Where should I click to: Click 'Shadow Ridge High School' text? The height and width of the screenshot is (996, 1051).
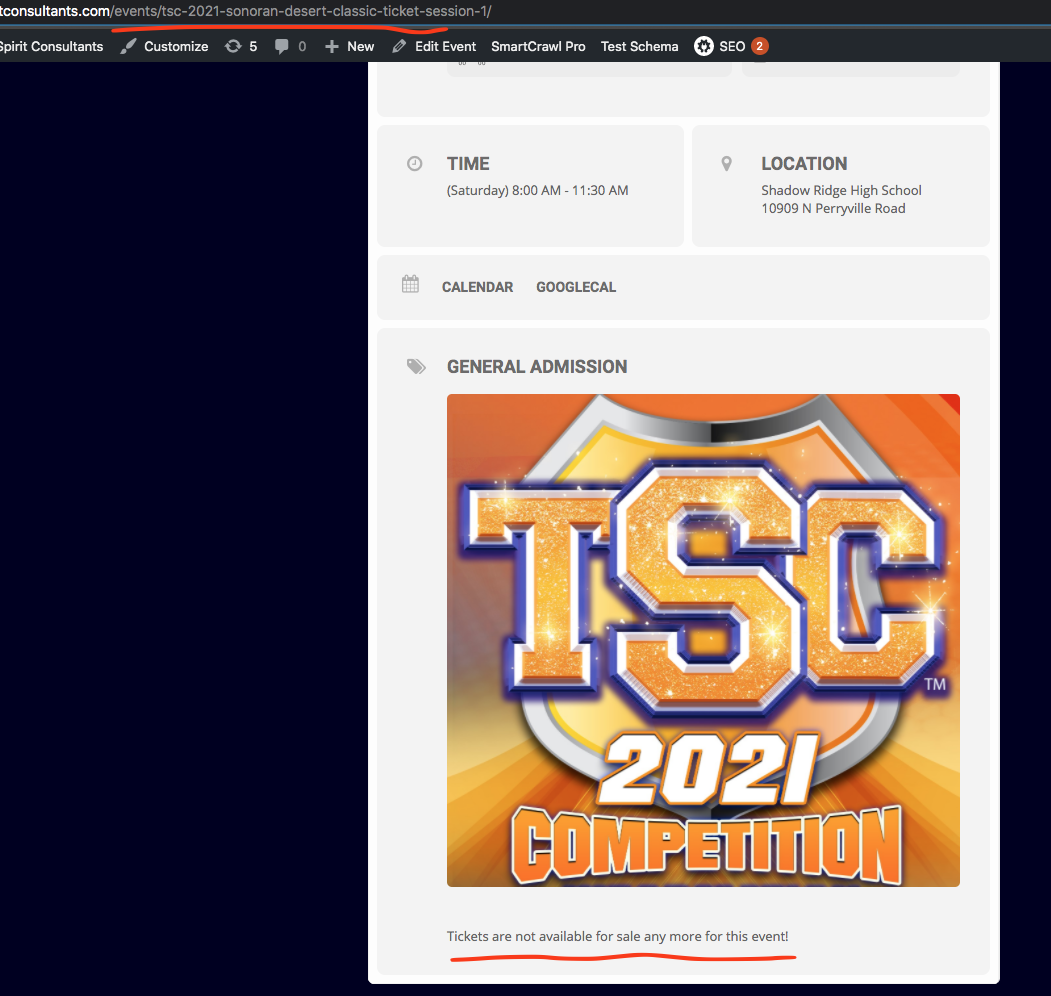pos(841,190)
